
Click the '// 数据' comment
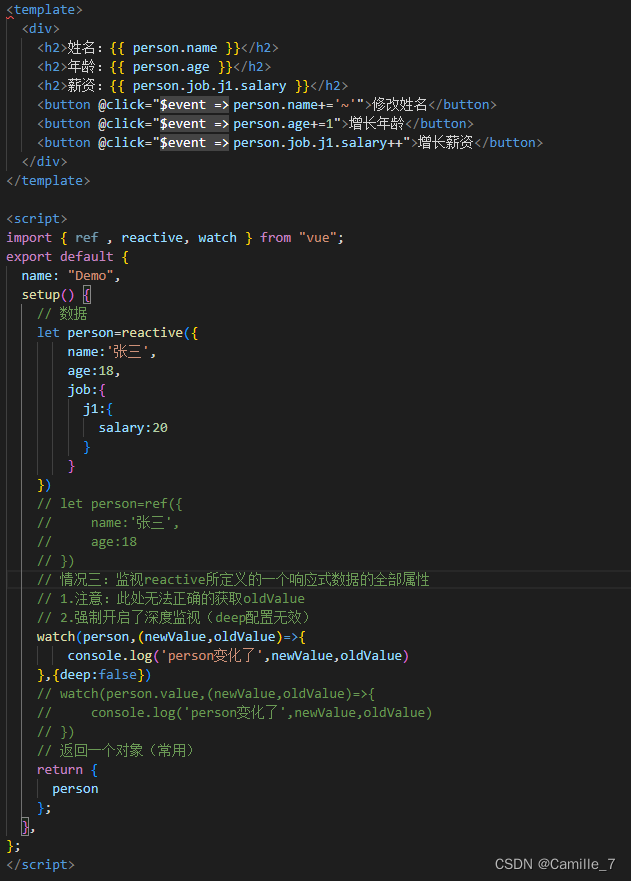click(x=62, y=314)
